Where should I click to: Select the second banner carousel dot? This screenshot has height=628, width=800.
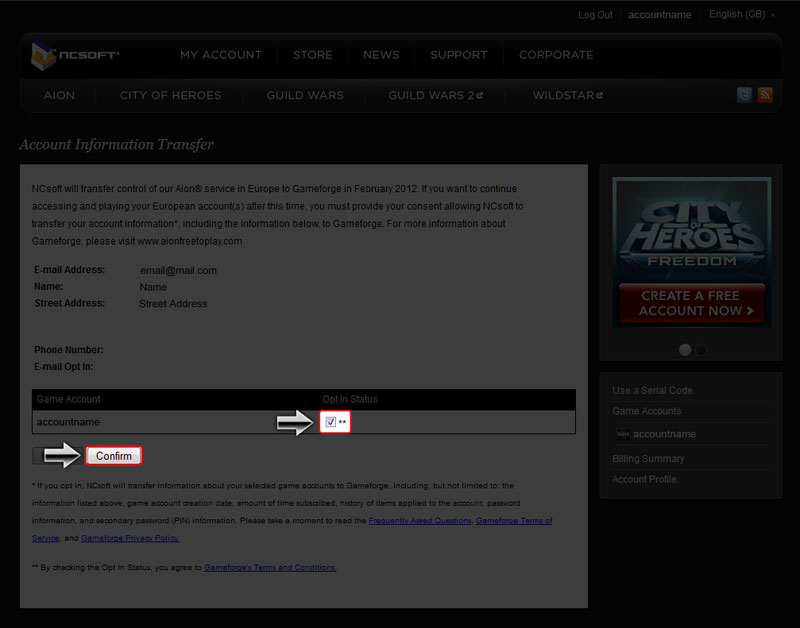[701, 349]
